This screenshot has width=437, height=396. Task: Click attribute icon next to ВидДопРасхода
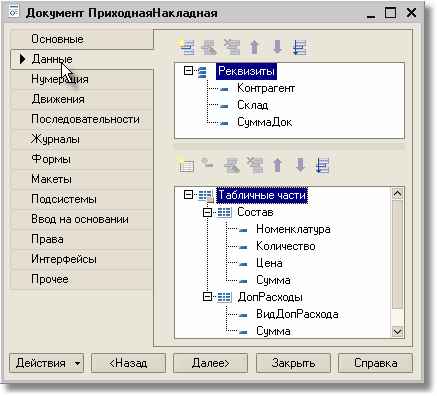coord(243,315)
